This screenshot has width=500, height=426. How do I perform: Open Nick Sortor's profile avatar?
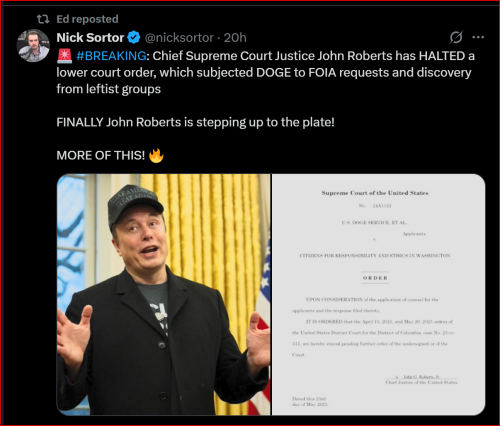tap(33, 46)
